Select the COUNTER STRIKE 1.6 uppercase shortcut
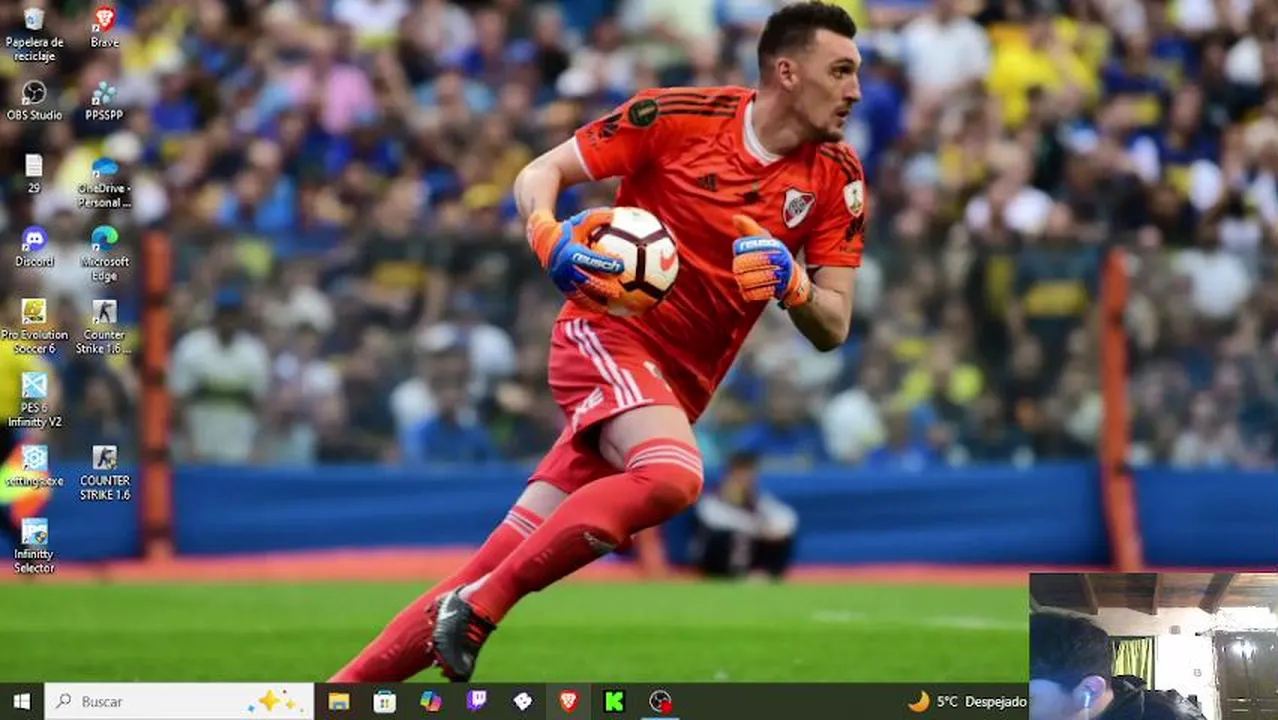 click(x=104, y=473)
